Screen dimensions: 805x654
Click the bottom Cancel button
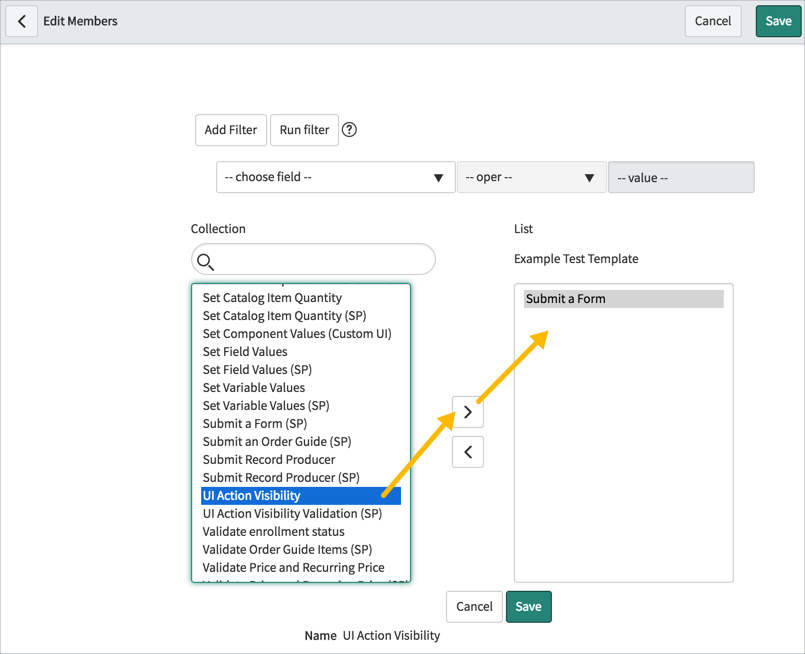[x=473, y=606]
